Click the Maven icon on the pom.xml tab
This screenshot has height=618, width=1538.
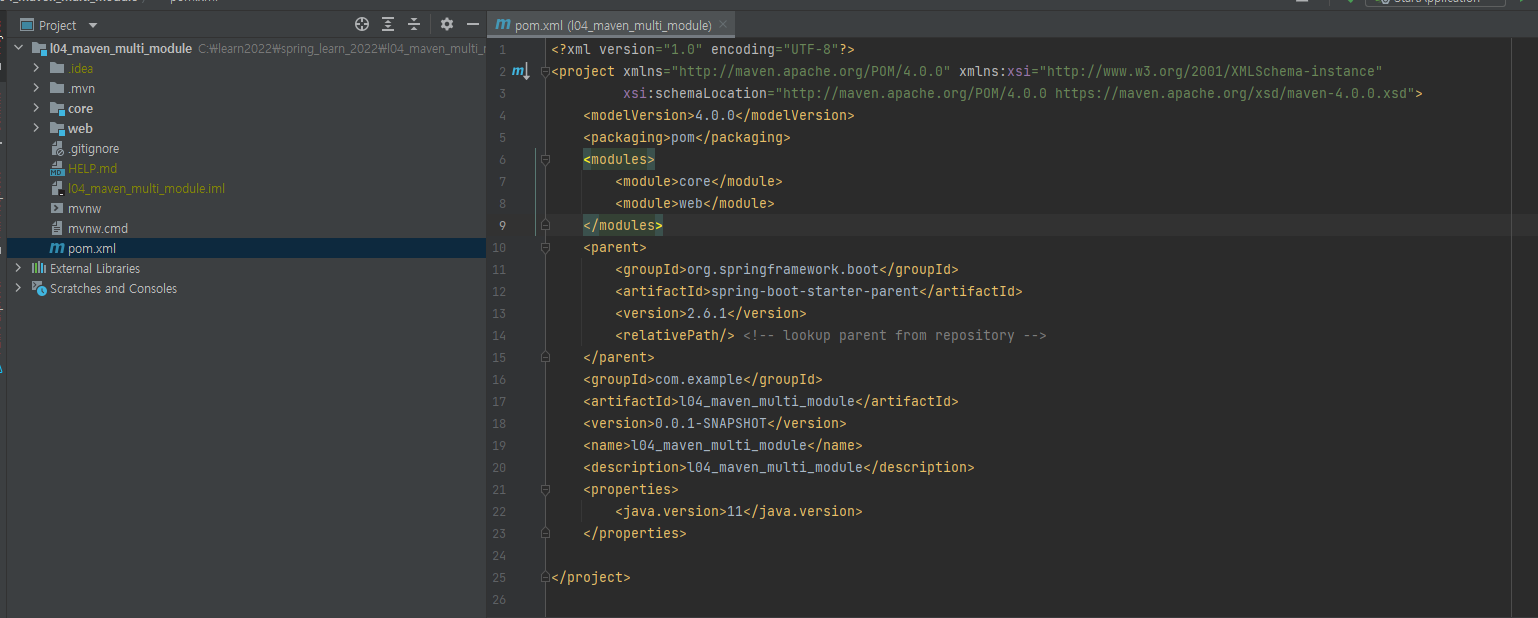point(503,24)
